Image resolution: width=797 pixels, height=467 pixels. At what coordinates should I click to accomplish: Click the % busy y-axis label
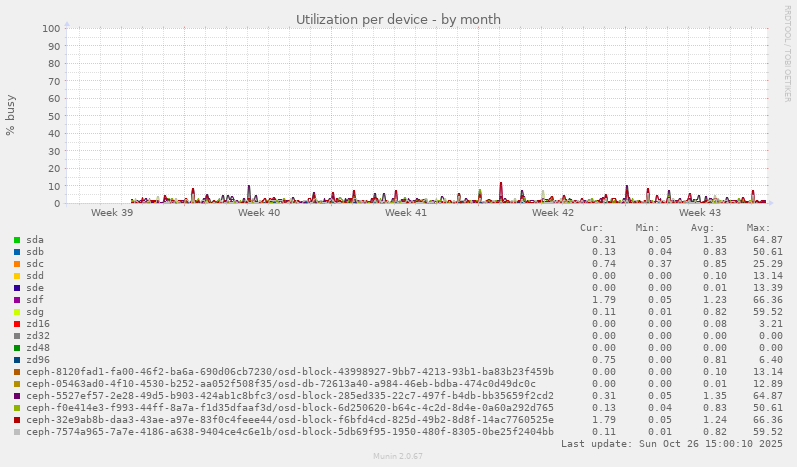point(11,115)
